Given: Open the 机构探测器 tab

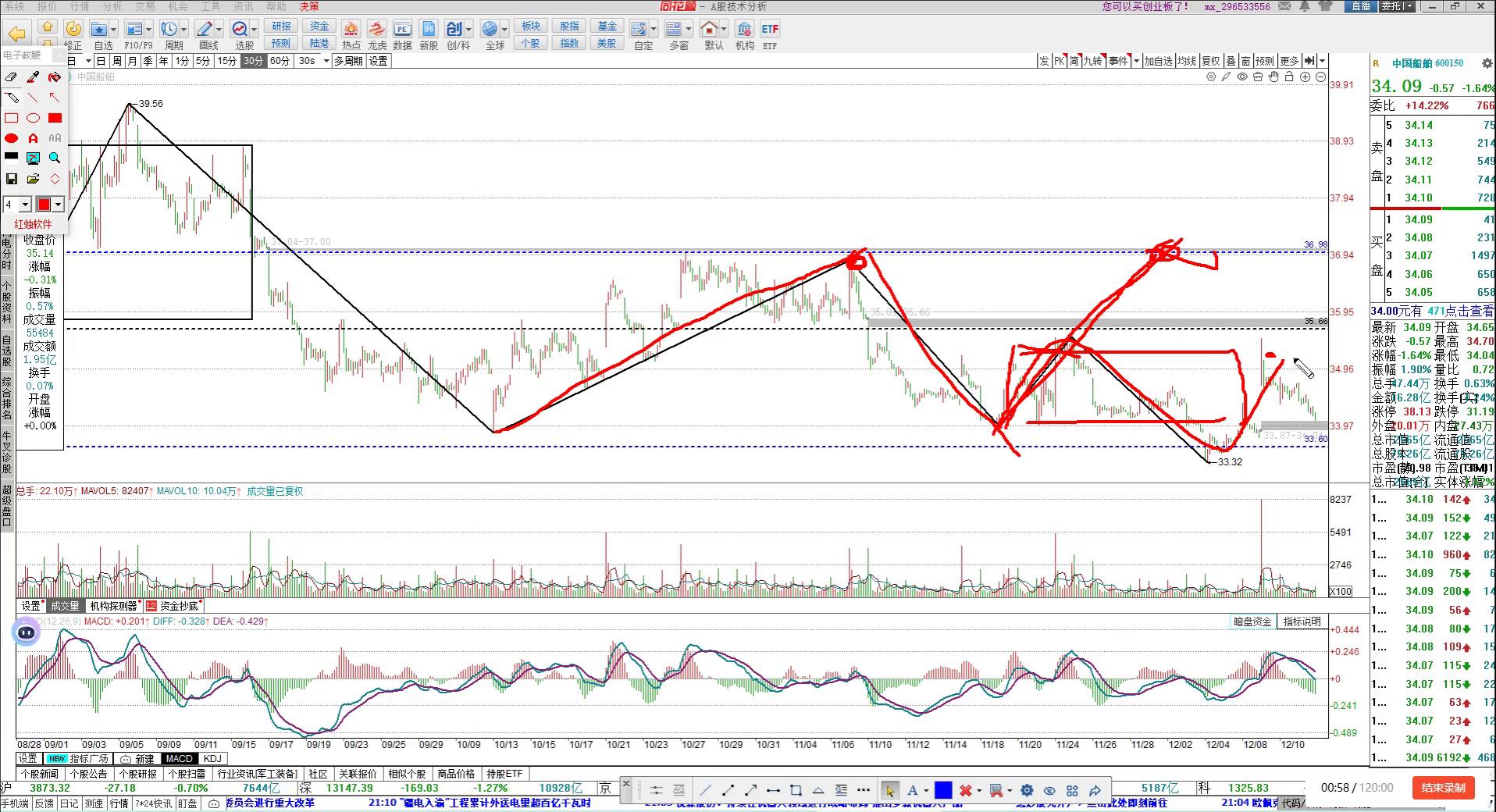Looking at the screenshot, I should coord(114,606).
